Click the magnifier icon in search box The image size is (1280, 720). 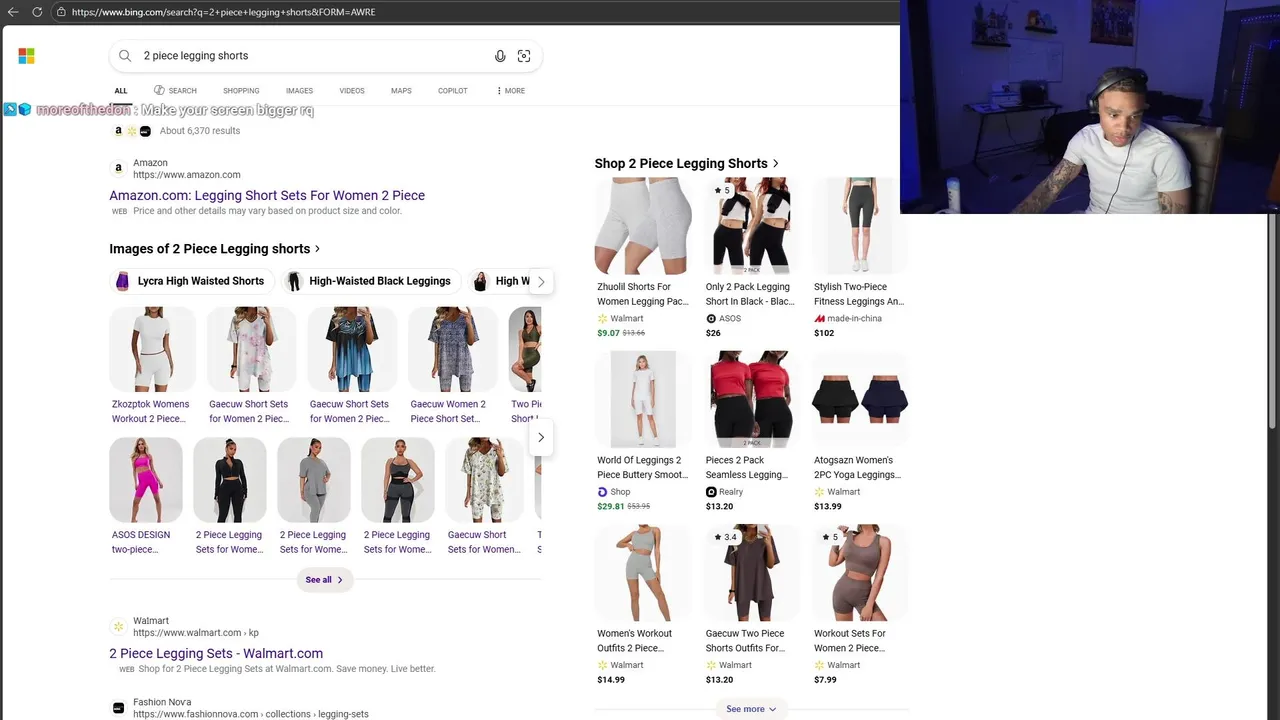(125, 56)
